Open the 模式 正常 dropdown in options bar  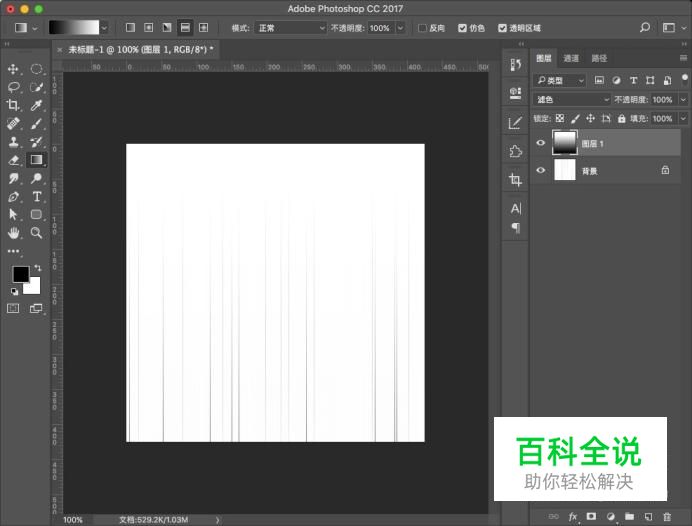[x=290, y=28]
